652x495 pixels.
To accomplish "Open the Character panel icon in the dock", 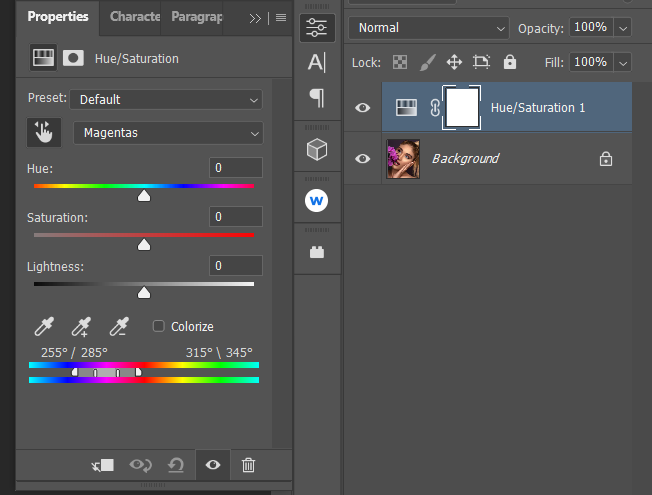I will click(x=317, y=62).
